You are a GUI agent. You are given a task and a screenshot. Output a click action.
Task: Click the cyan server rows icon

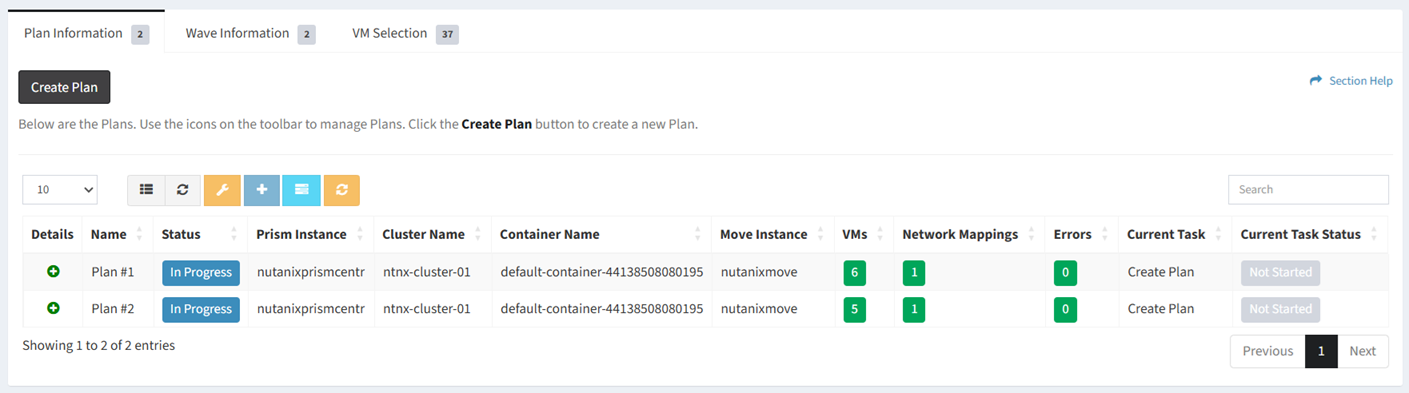[x=301, y=190]
